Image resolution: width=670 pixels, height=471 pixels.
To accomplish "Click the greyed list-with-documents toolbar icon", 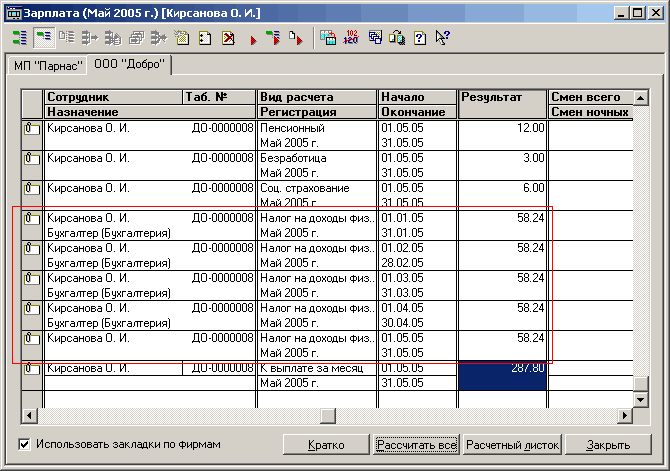I will [x=113, y=38].
